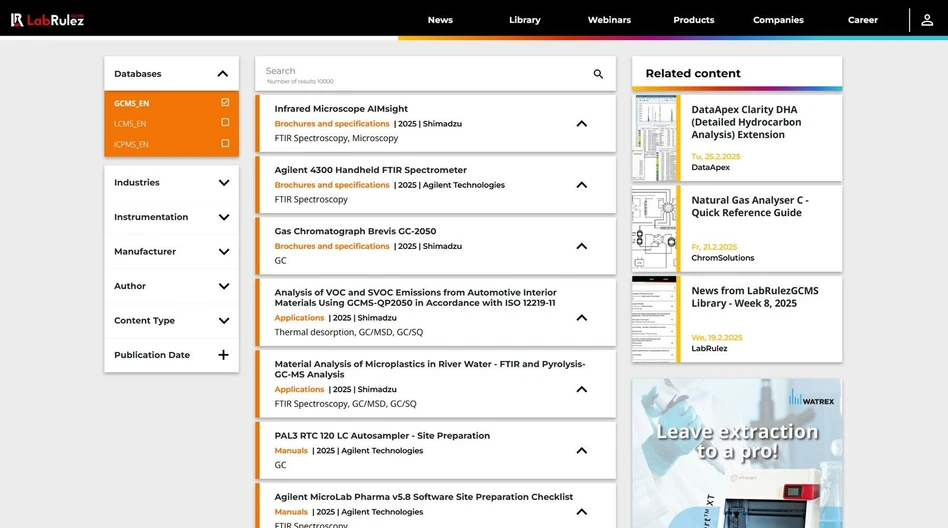Click 'FTIR Spectroscopy, Microscopy' tags text

coord(336,138)
